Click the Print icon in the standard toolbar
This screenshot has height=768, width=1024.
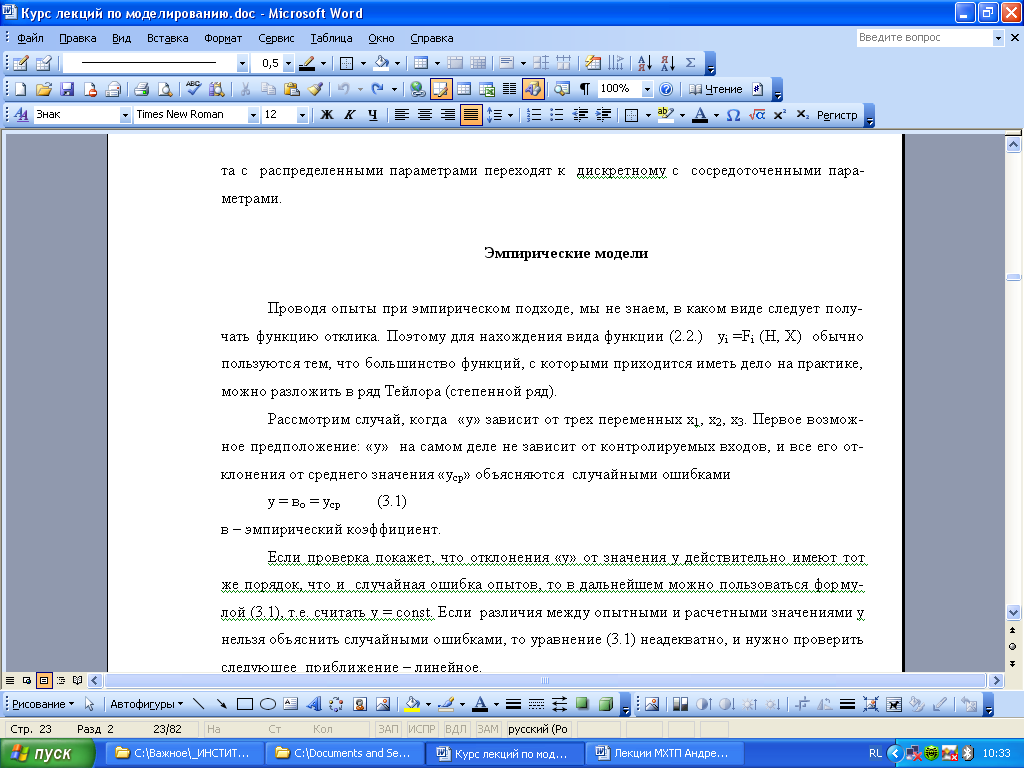[x=142, y=89]
